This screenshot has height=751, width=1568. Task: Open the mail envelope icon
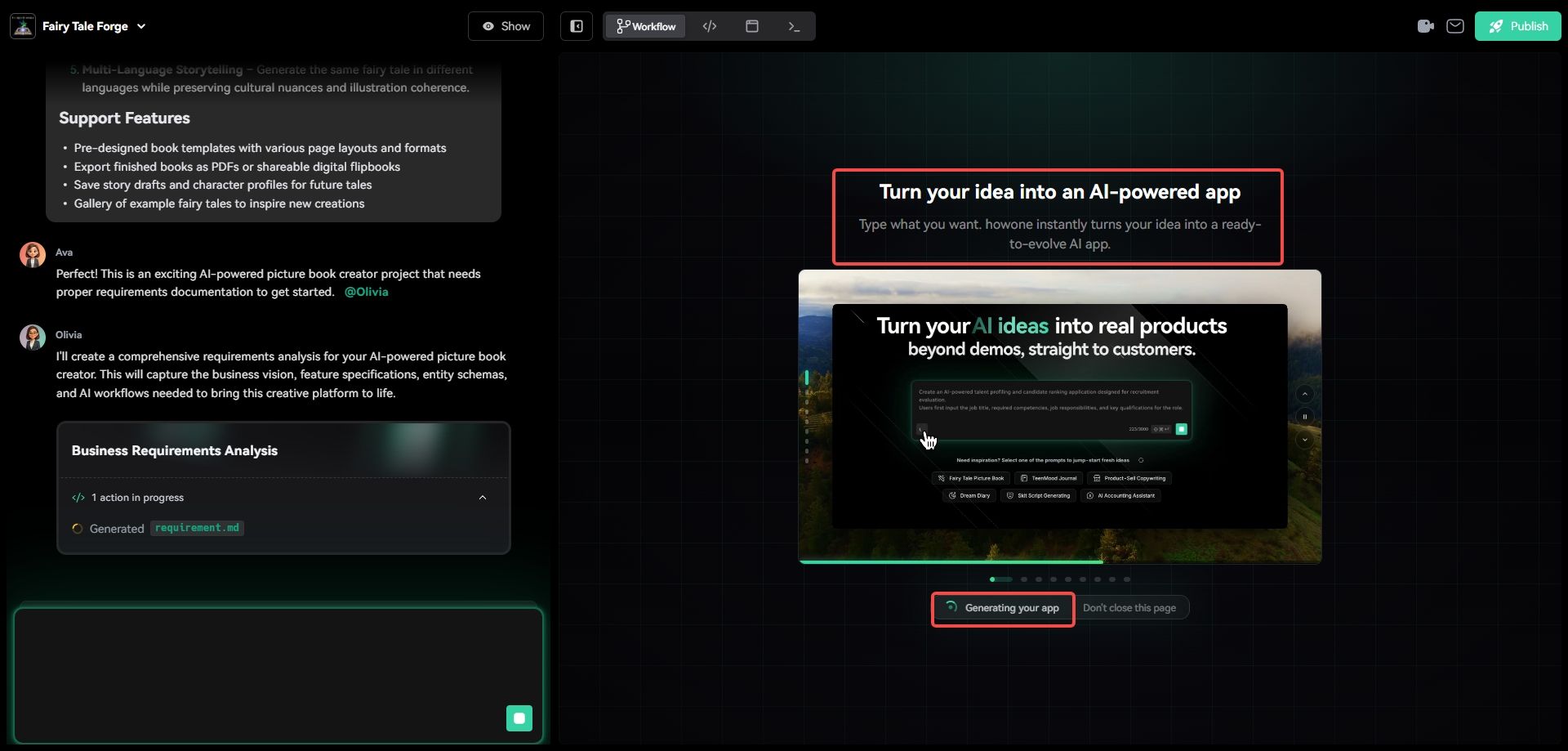coord(1454,26)
